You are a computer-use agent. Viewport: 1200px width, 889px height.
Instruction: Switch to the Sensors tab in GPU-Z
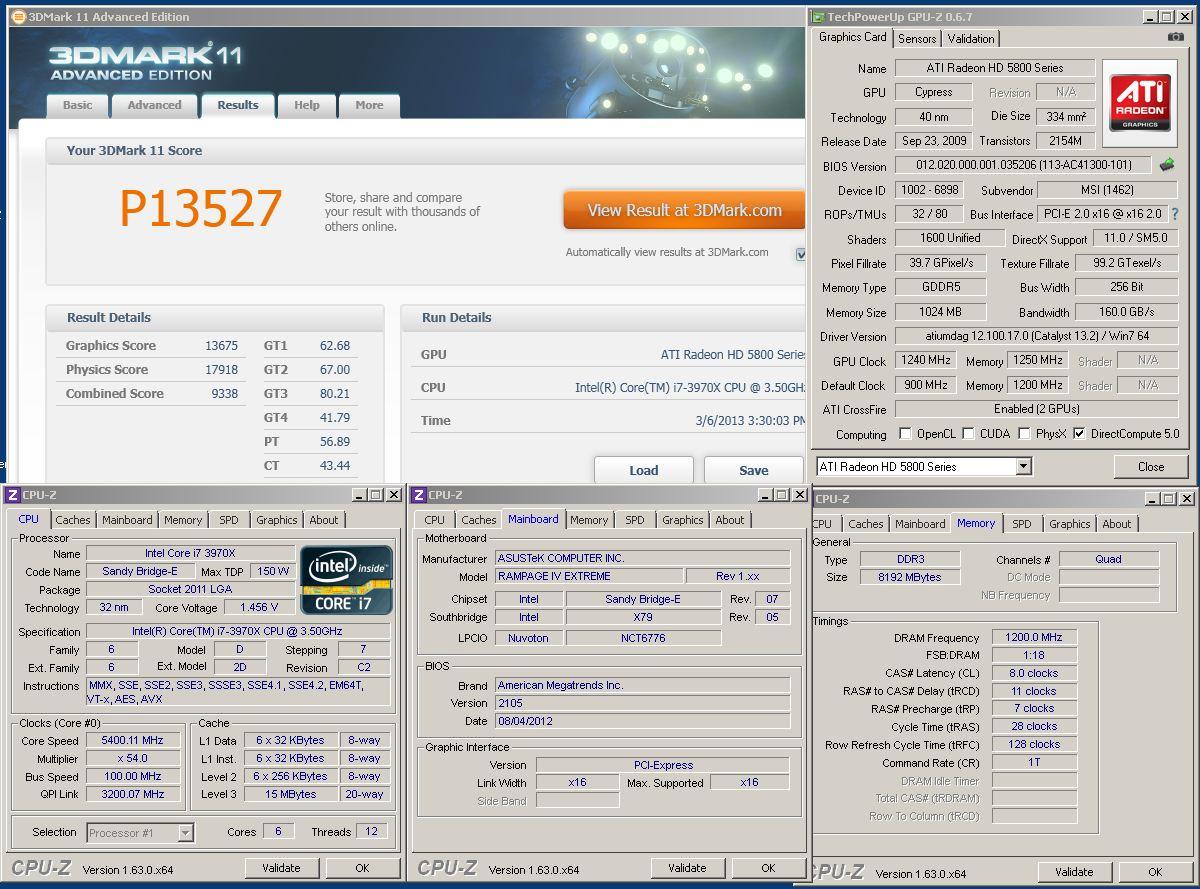(917, 39)
